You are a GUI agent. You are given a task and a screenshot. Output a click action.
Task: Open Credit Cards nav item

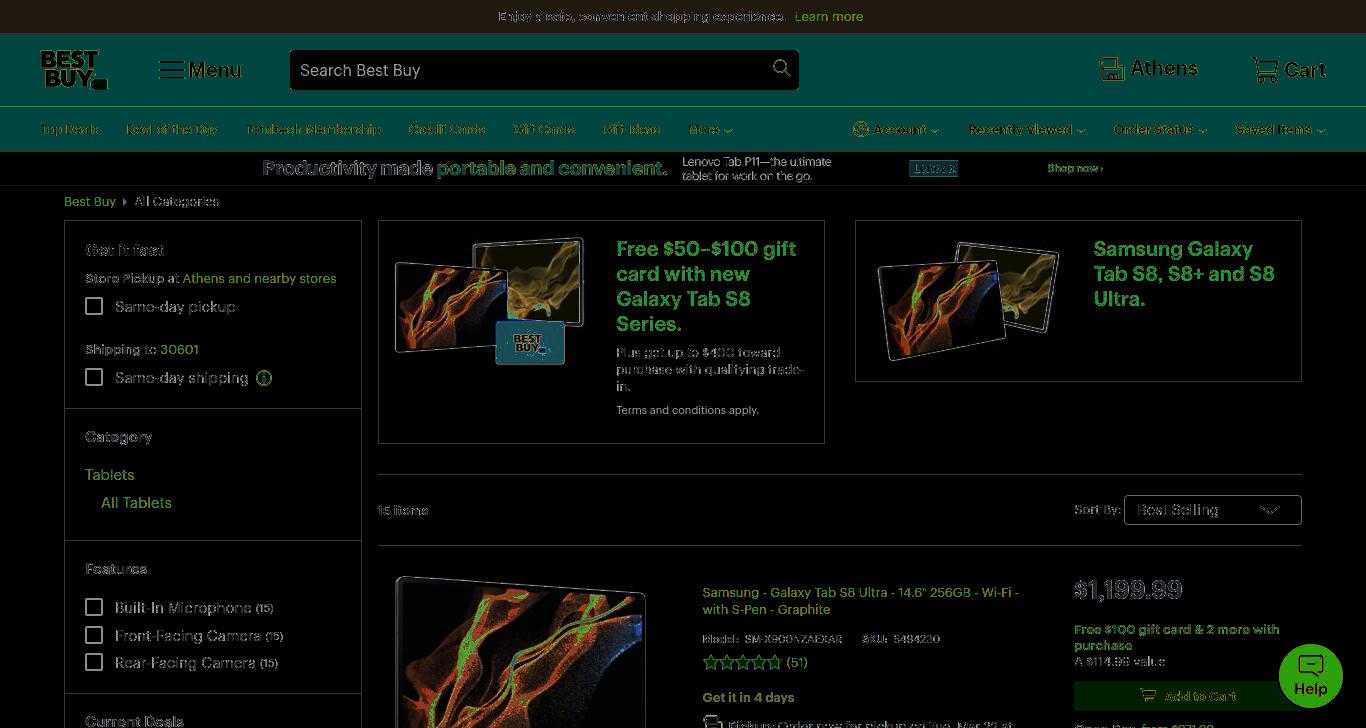coord(447,130)
